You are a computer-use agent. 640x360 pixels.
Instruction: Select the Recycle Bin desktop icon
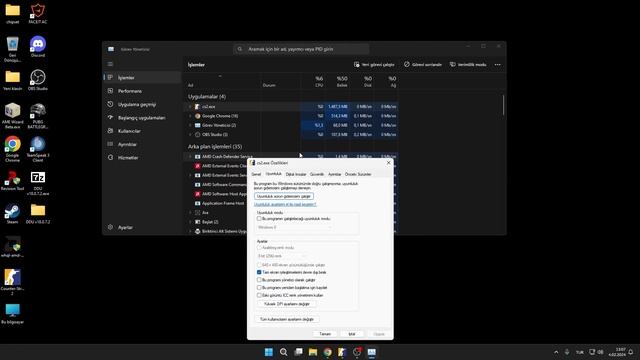tap(12, 49)
